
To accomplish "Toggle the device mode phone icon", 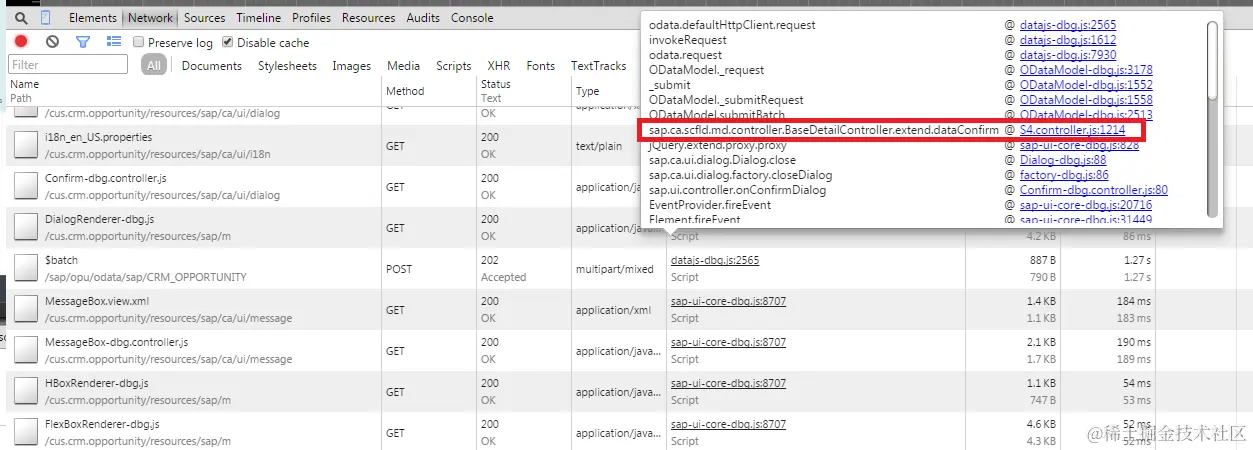I will (46, 18).
